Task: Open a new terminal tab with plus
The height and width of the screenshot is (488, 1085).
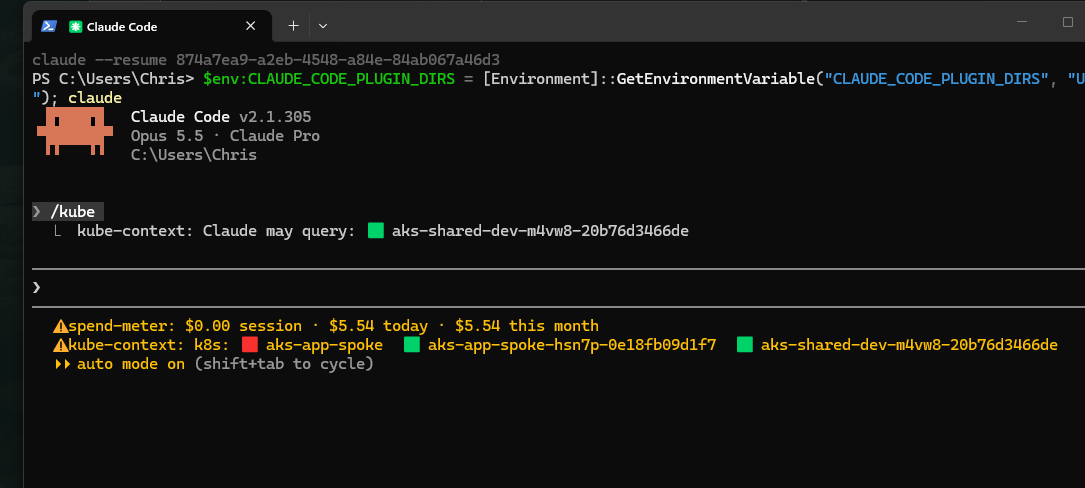Action: tap(293, 26)
